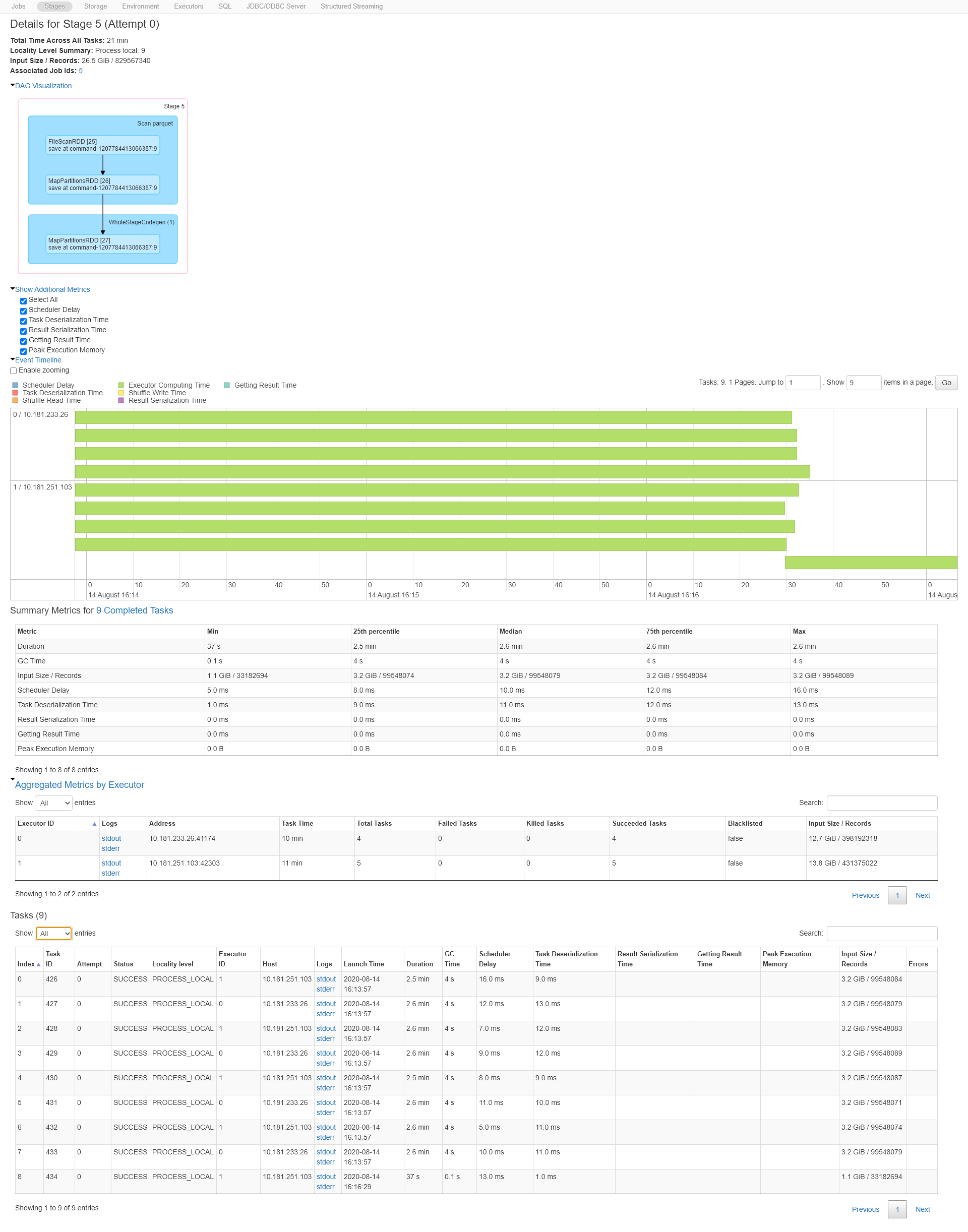Enable zooming on the event timeline
The width and height of the screenshot is (968, 1232).
coord(14,371)
